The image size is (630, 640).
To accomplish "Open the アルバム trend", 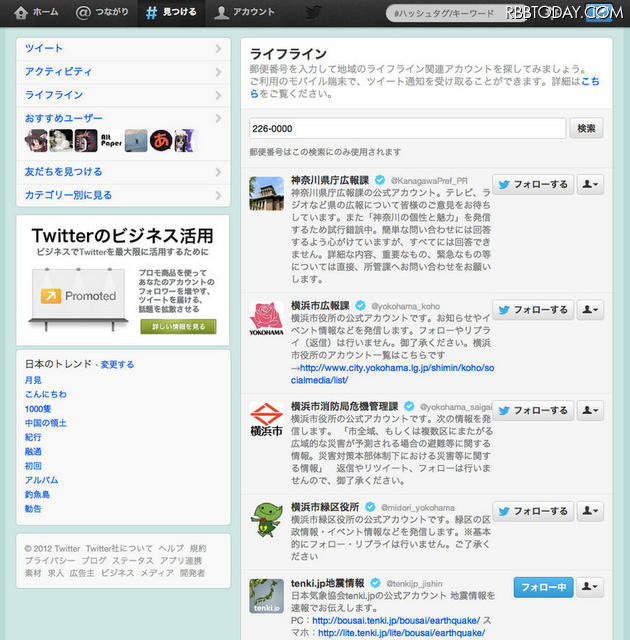I will tap(41, 480).
